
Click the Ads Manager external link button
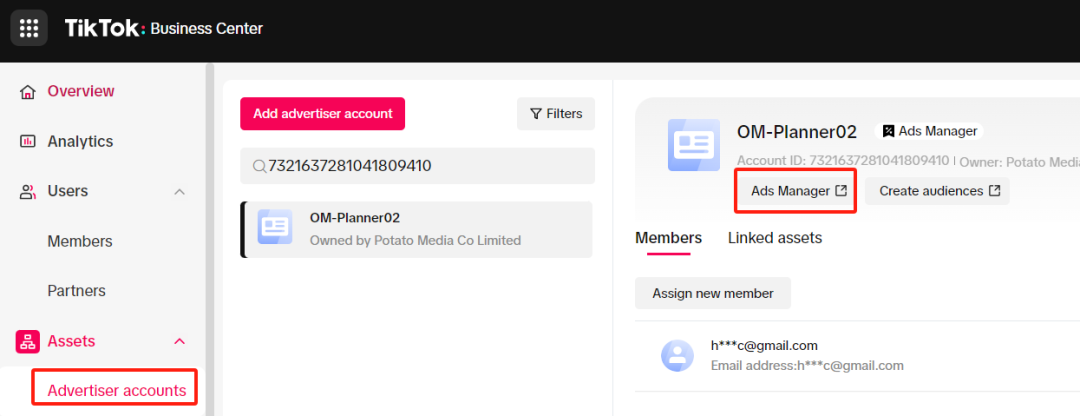[x=799, y=191]
